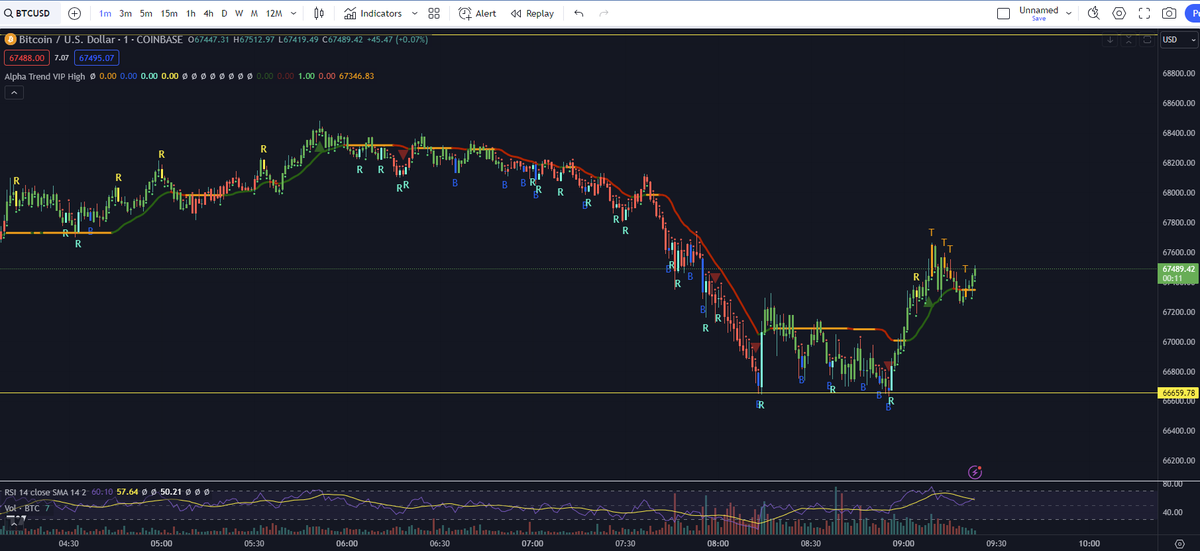Expand the favorite indicators dropdown arrow
The height and width of the screenshot is (551, 1200).
click(414, 14)
